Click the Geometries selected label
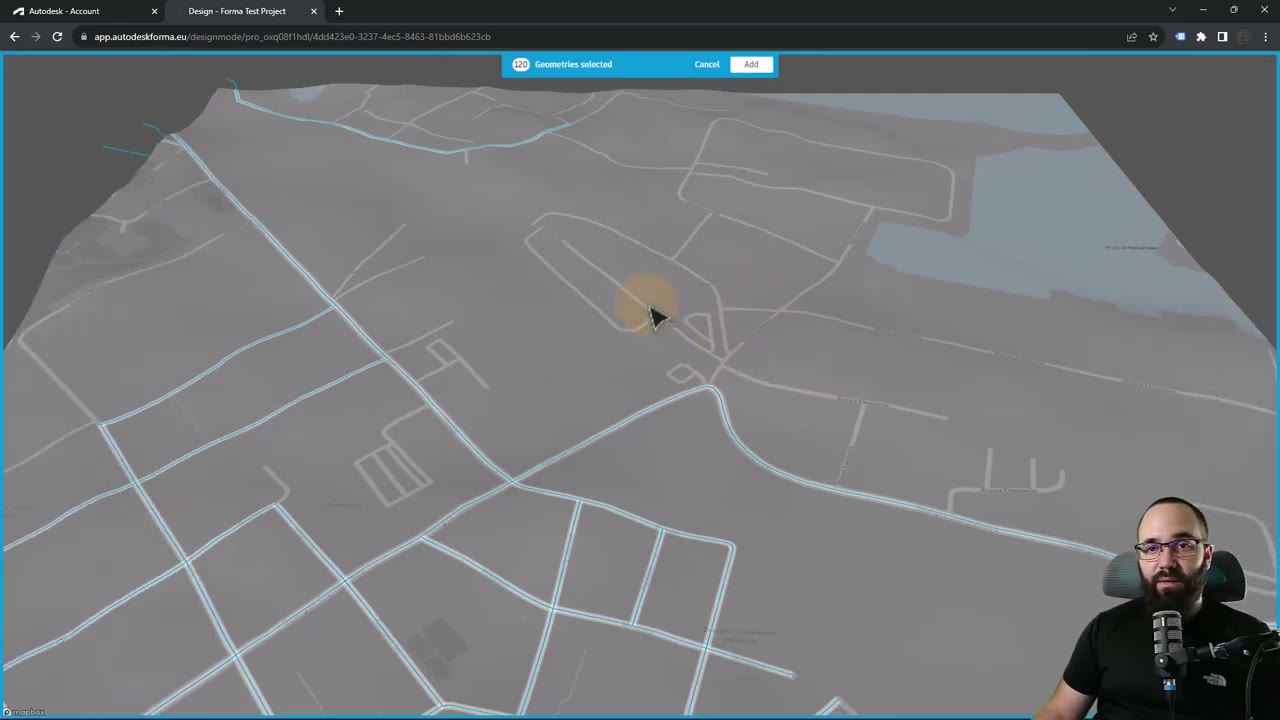The height and width of the screenshot is (720, 1280). [573, 64]
